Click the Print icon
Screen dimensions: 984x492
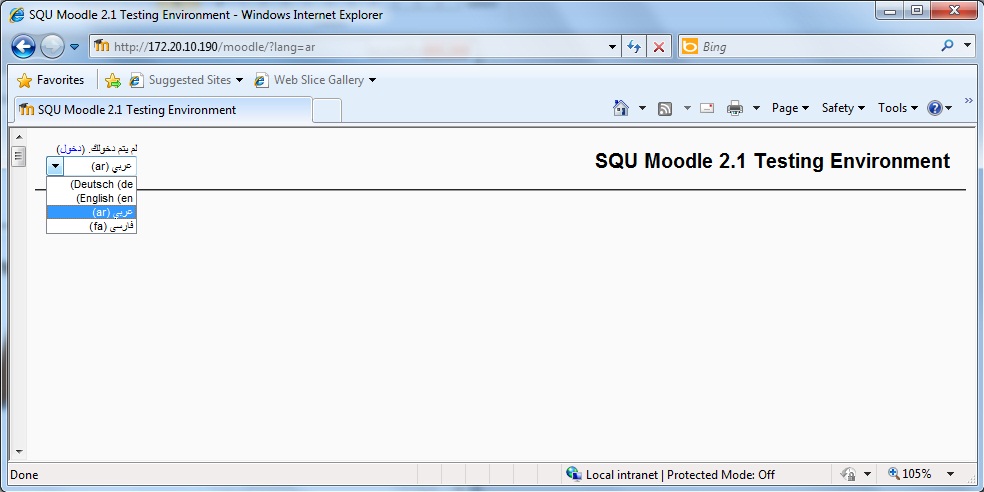[x=734, y=109]
